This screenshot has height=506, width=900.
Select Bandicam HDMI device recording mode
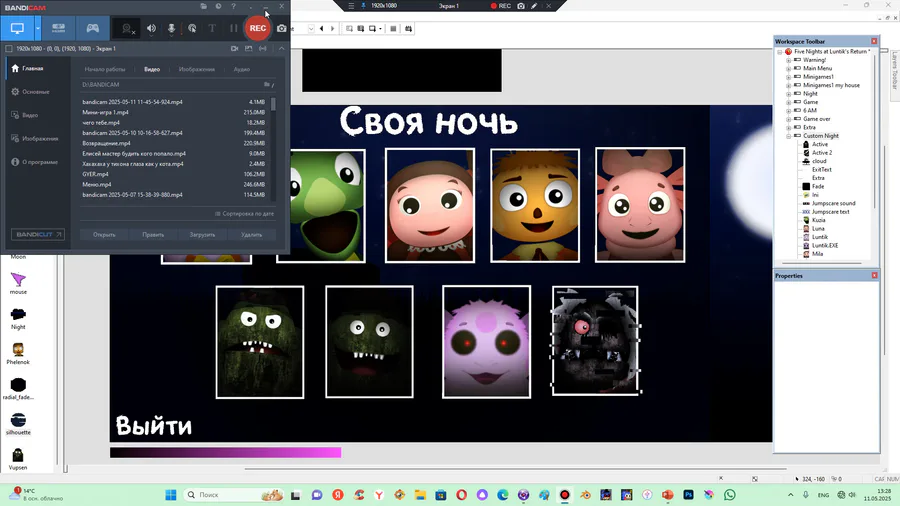tap(59, 28)
